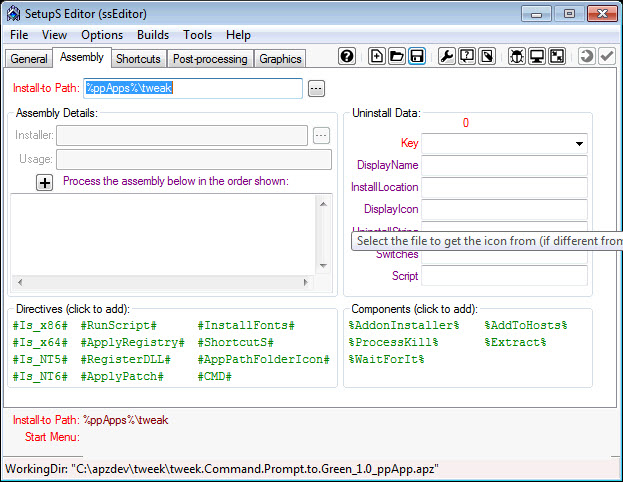This screenshot has width=623, height=482.
Task: Add the #RunScript# directive
Action: (x=118, y=325)
